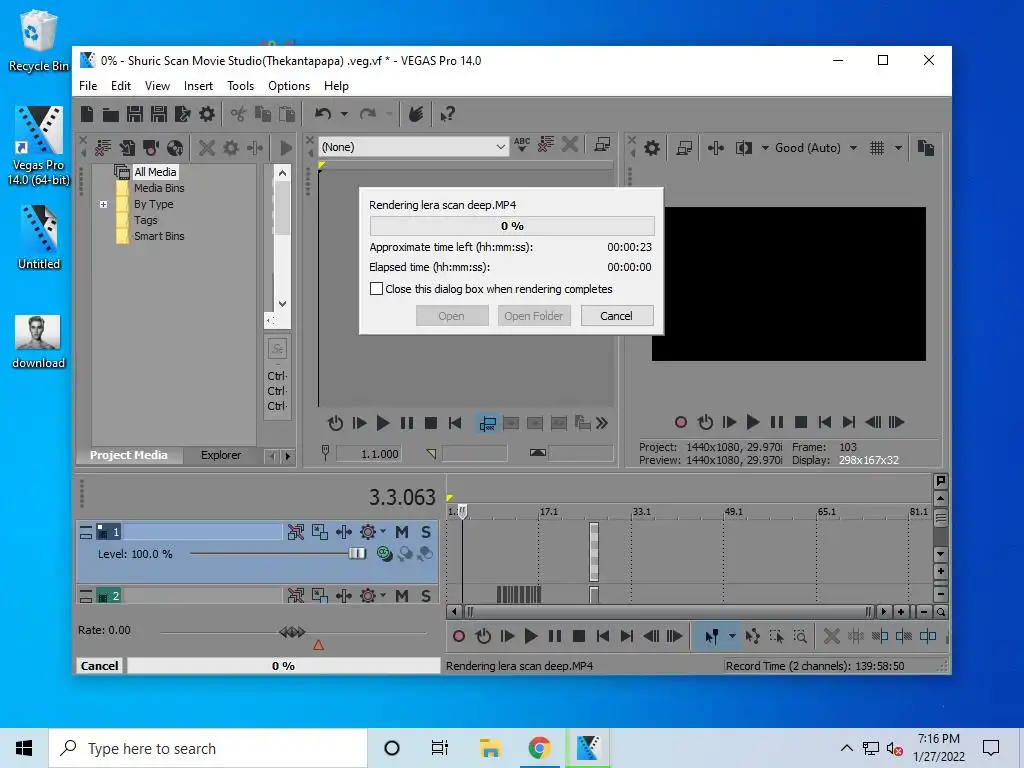Screen dimensions: 1024x768
Task: Open Normal Edit tool dropdown arrow
Action: click(732, 636)
